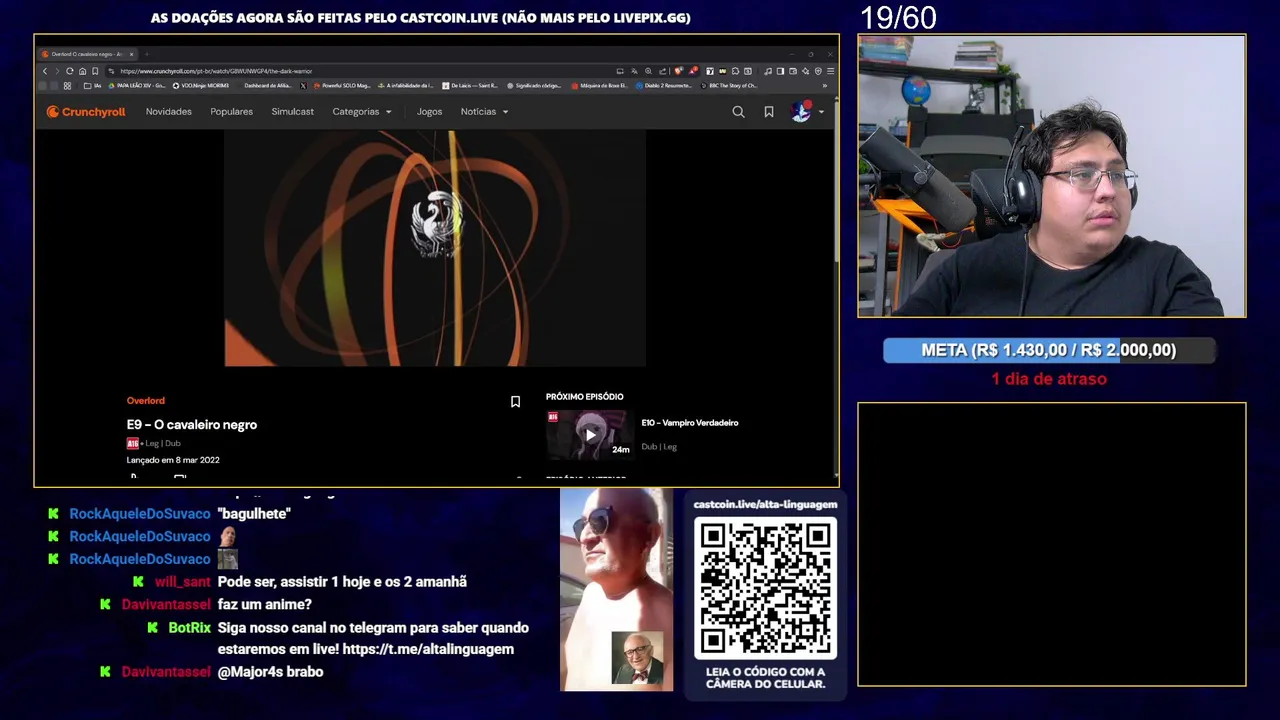Open the browser wallet icon
This screenshot has height=720, width=1280.
coord(793,71)
